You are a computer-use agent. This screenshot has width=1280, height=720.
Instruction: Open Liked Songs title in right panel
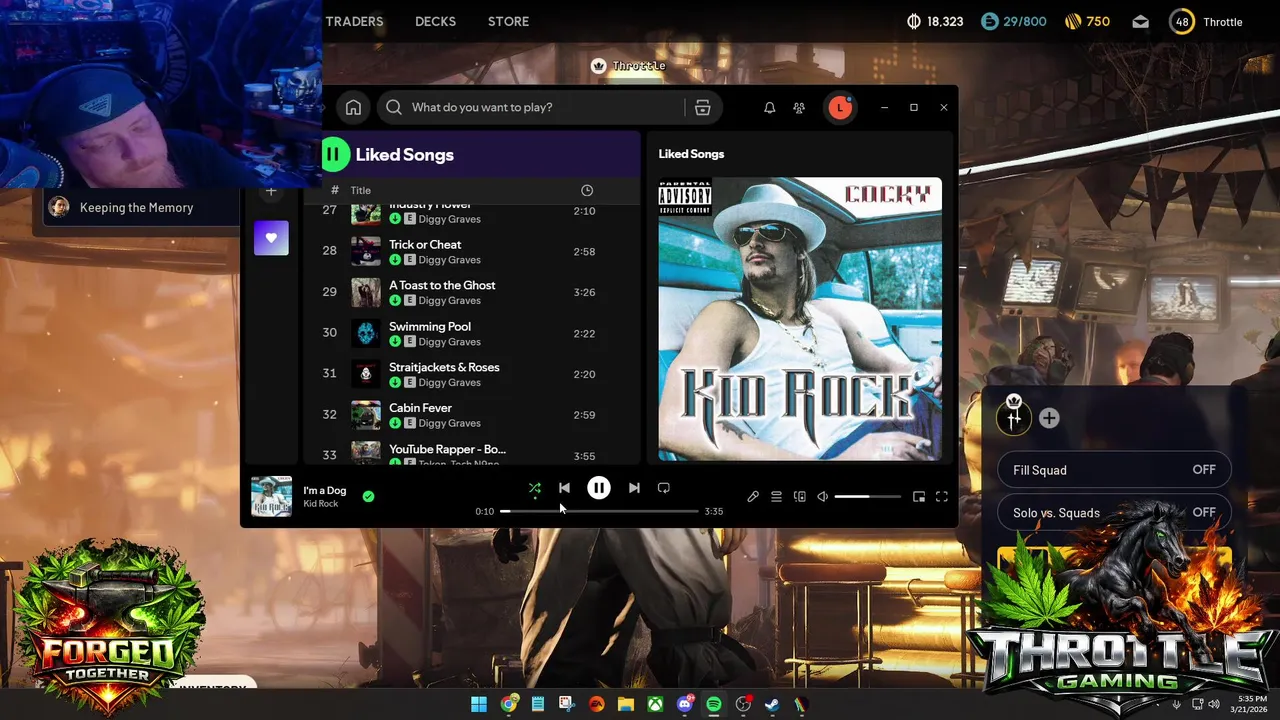(691, 154)
